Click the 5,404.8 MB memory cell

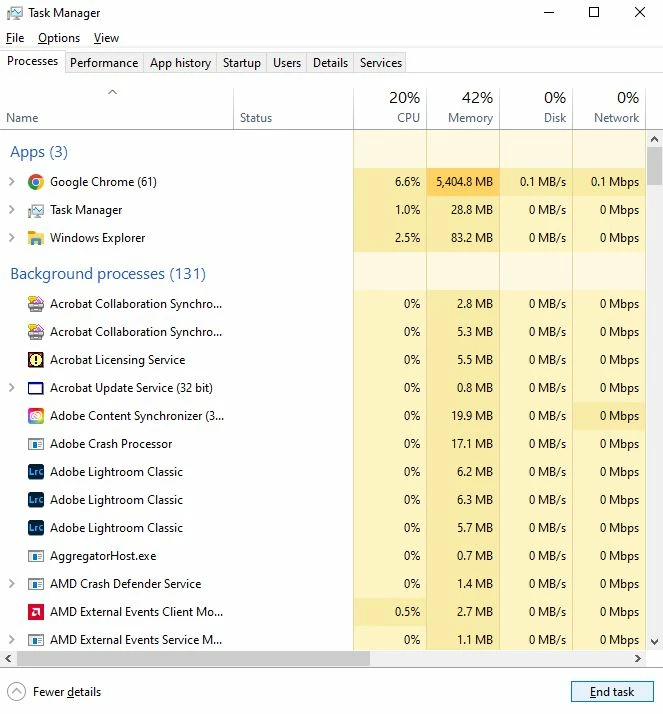tap(463, 182)
